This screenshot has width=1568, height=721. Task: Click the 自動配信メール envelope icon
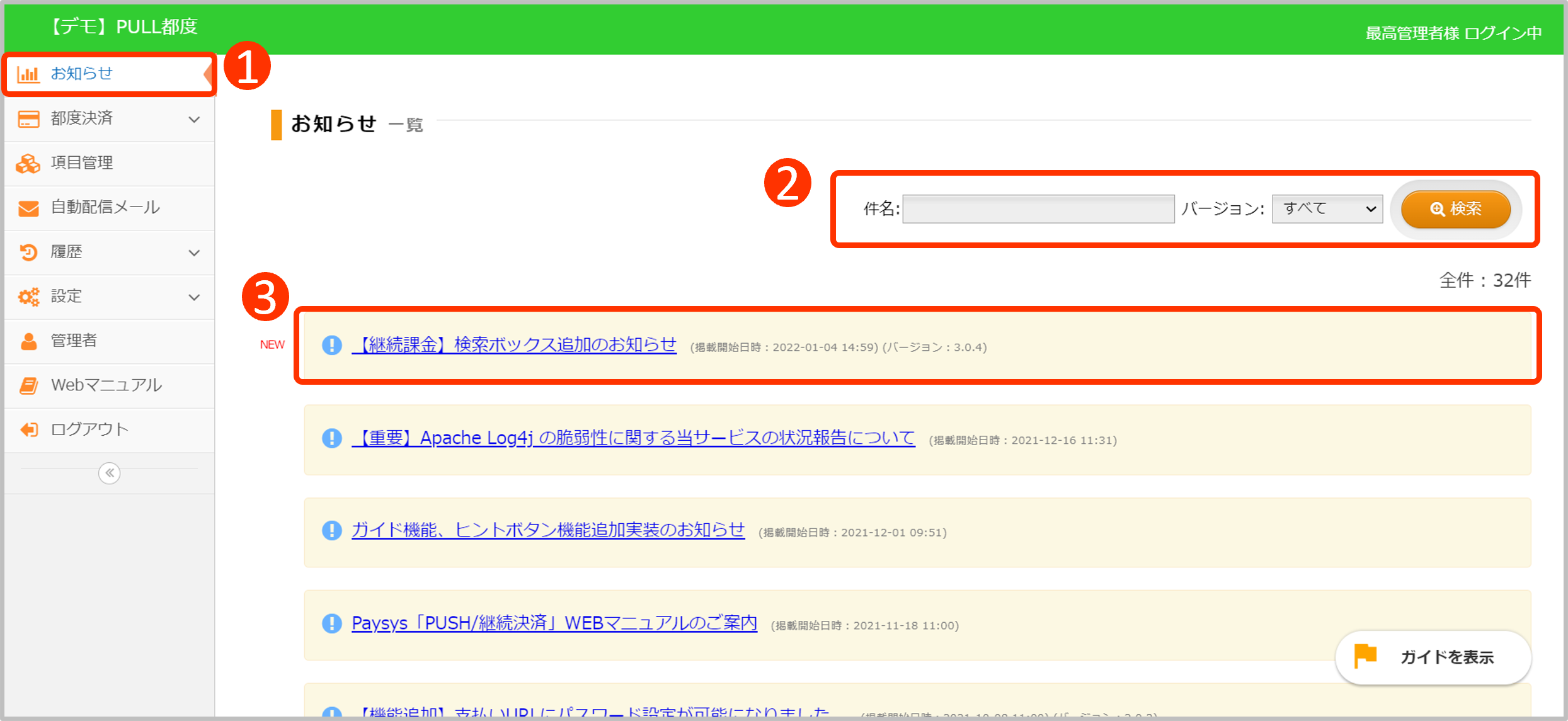28,208
